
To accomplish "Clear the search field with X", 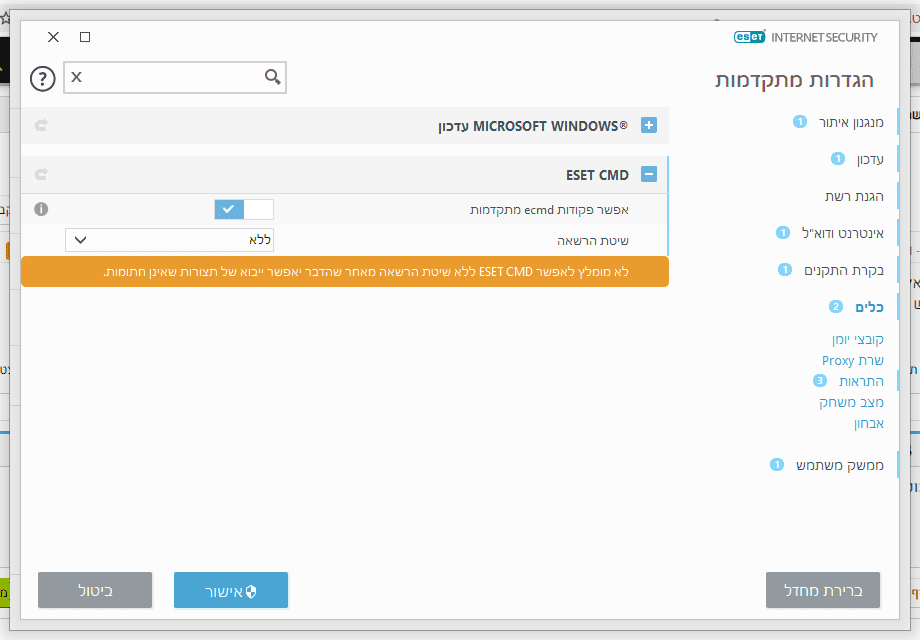I will (x=76, y=77).
